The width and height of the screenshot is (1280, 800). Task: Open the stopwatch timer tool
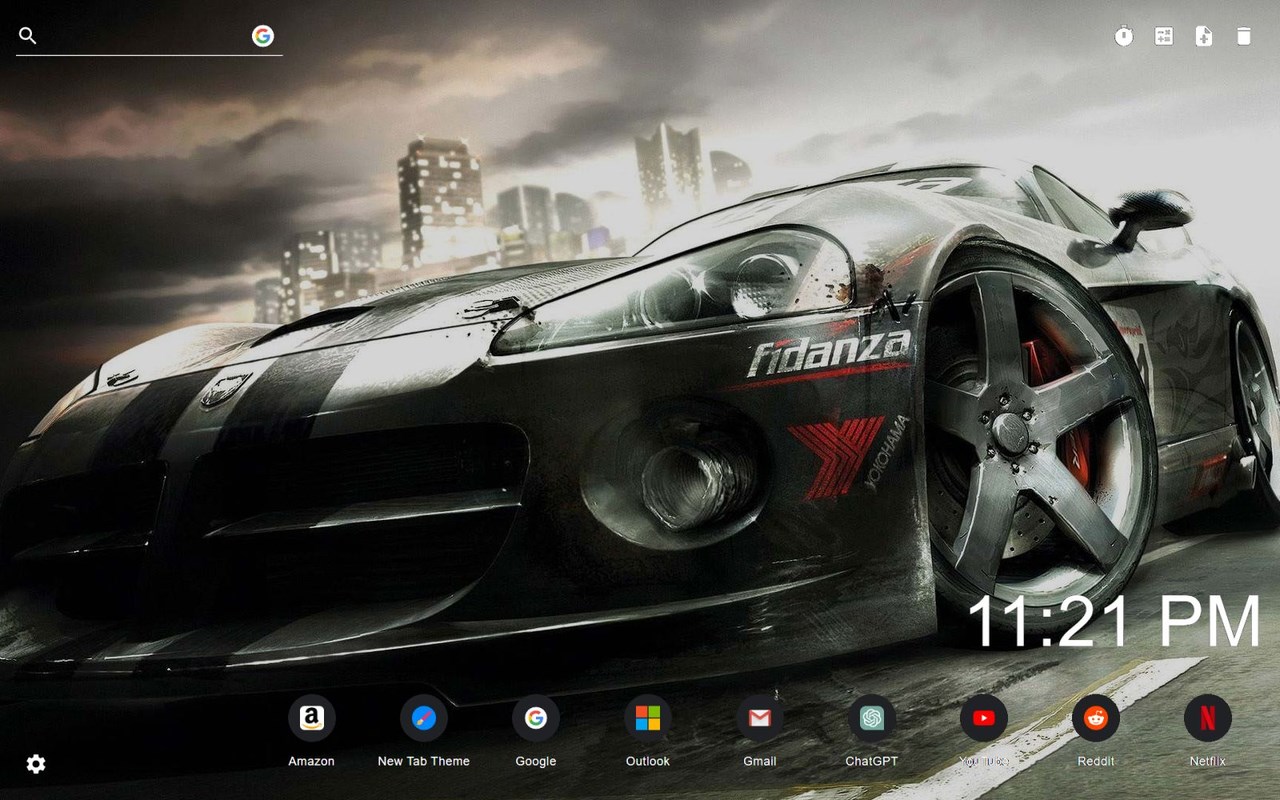1124,37
